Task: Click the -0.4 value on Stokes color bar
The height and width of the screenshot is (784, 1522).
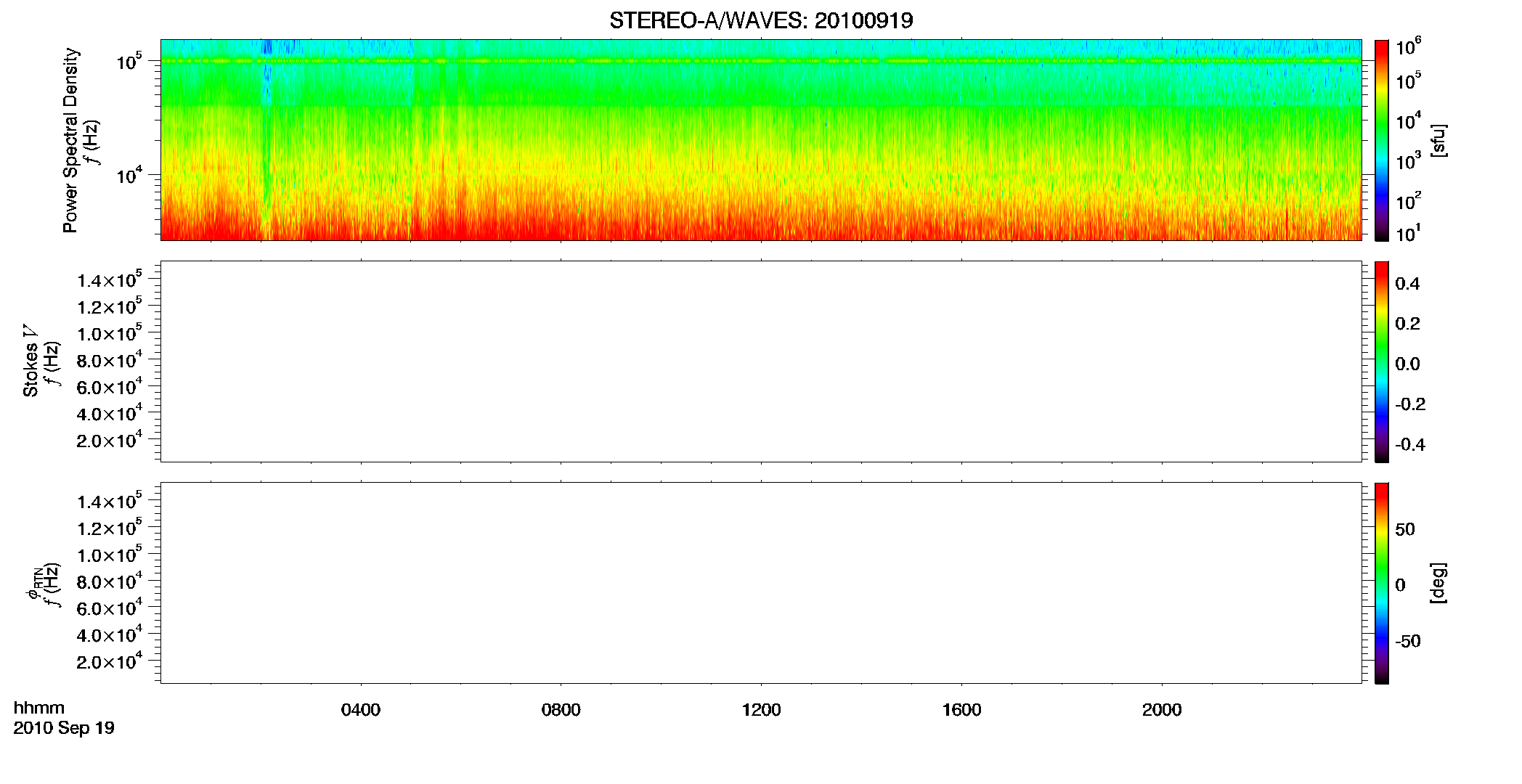Action: click(1410, 445)
